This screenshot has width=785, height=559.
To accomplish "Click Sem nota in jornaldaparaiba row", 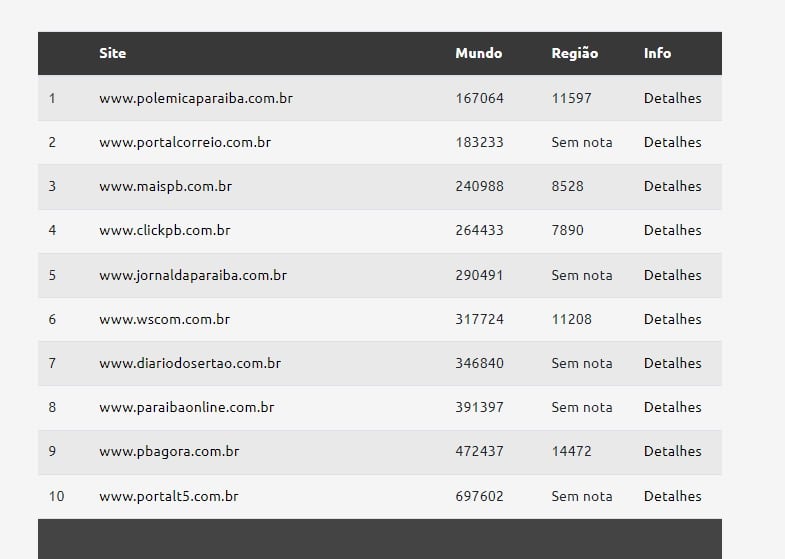I will click(x=582, y=275).
